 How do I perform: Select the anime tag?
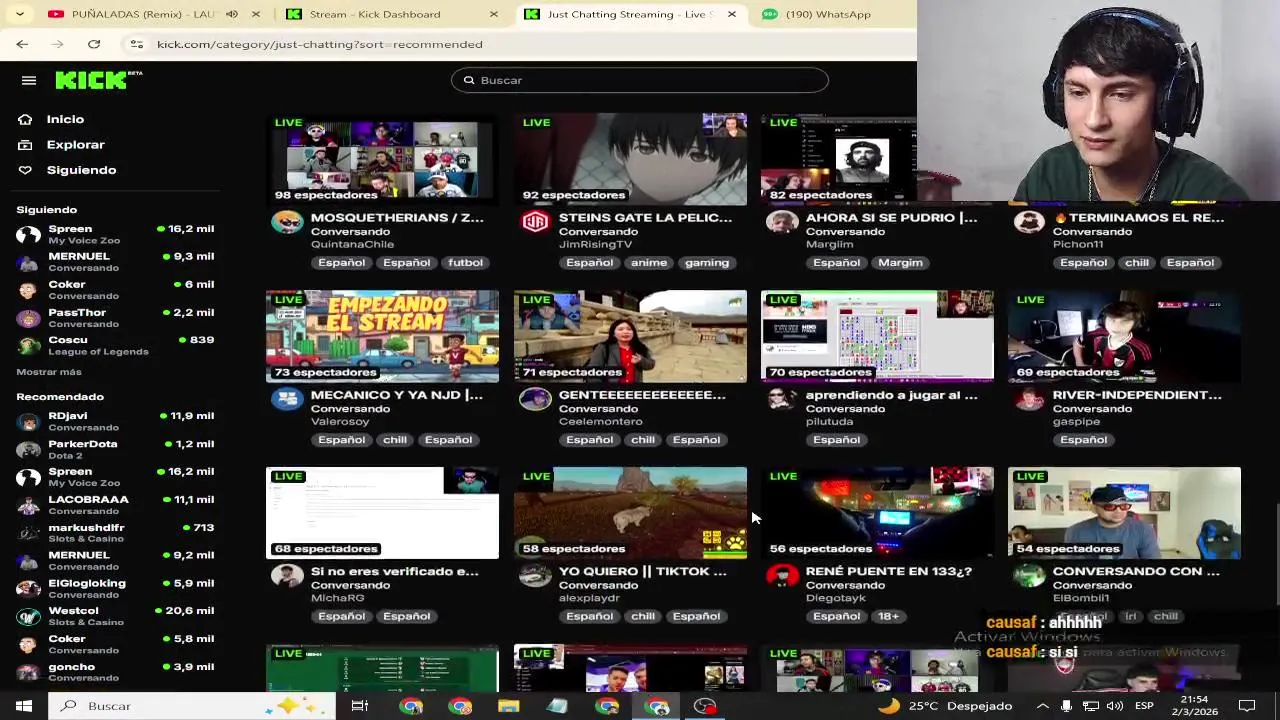(x=649, y=263)
